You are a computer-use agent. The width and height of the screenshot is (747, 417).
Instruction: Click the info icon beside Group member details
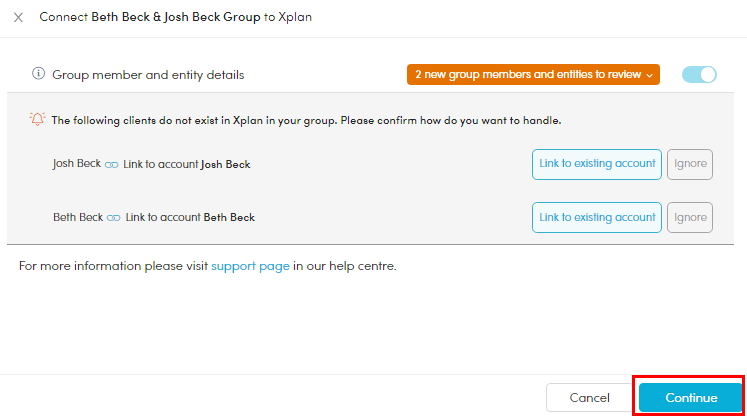[38, 74]
